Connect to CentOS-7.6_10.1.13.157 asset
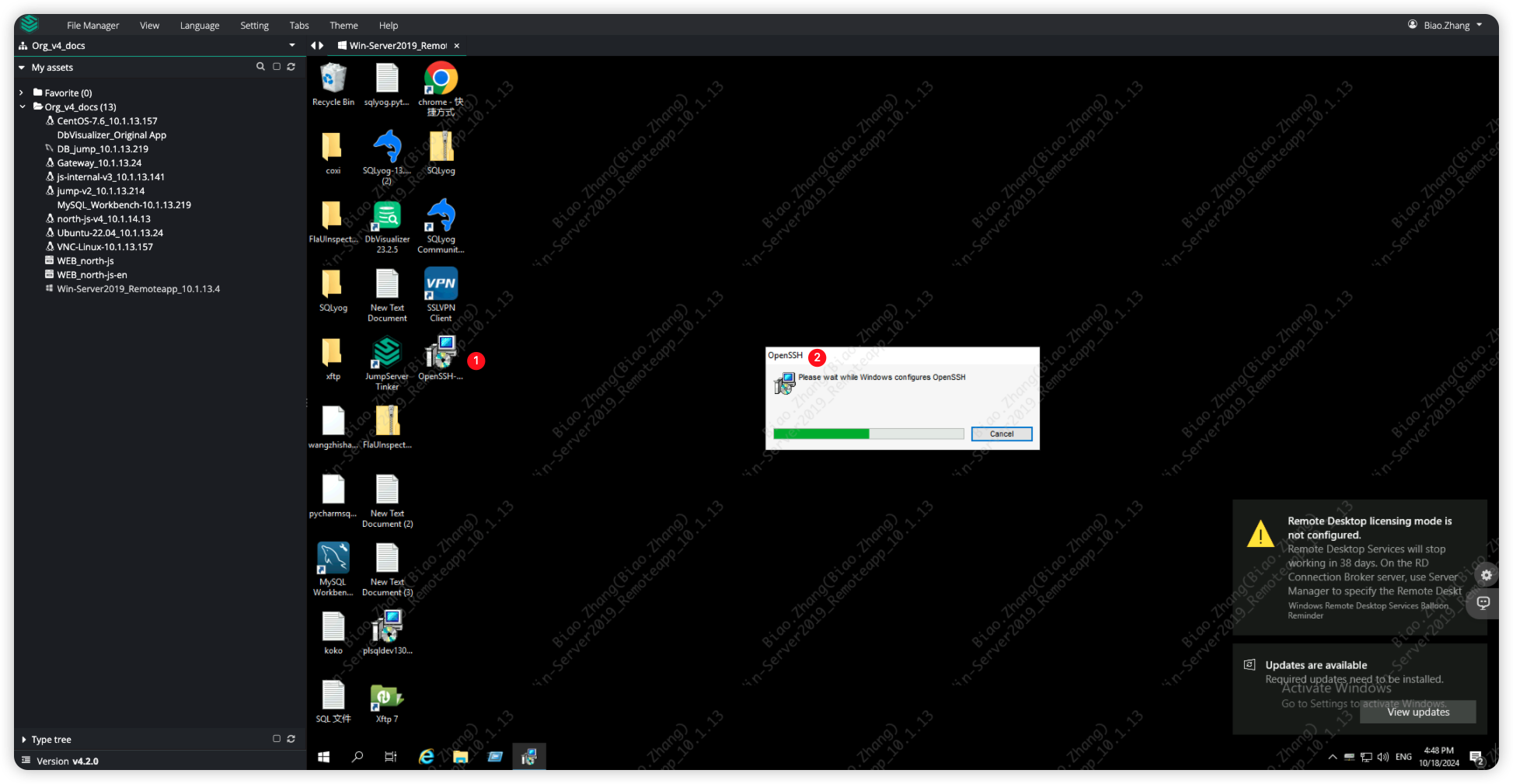The width and height of the screenshot is (1513, 784). [x=106, y=120]
